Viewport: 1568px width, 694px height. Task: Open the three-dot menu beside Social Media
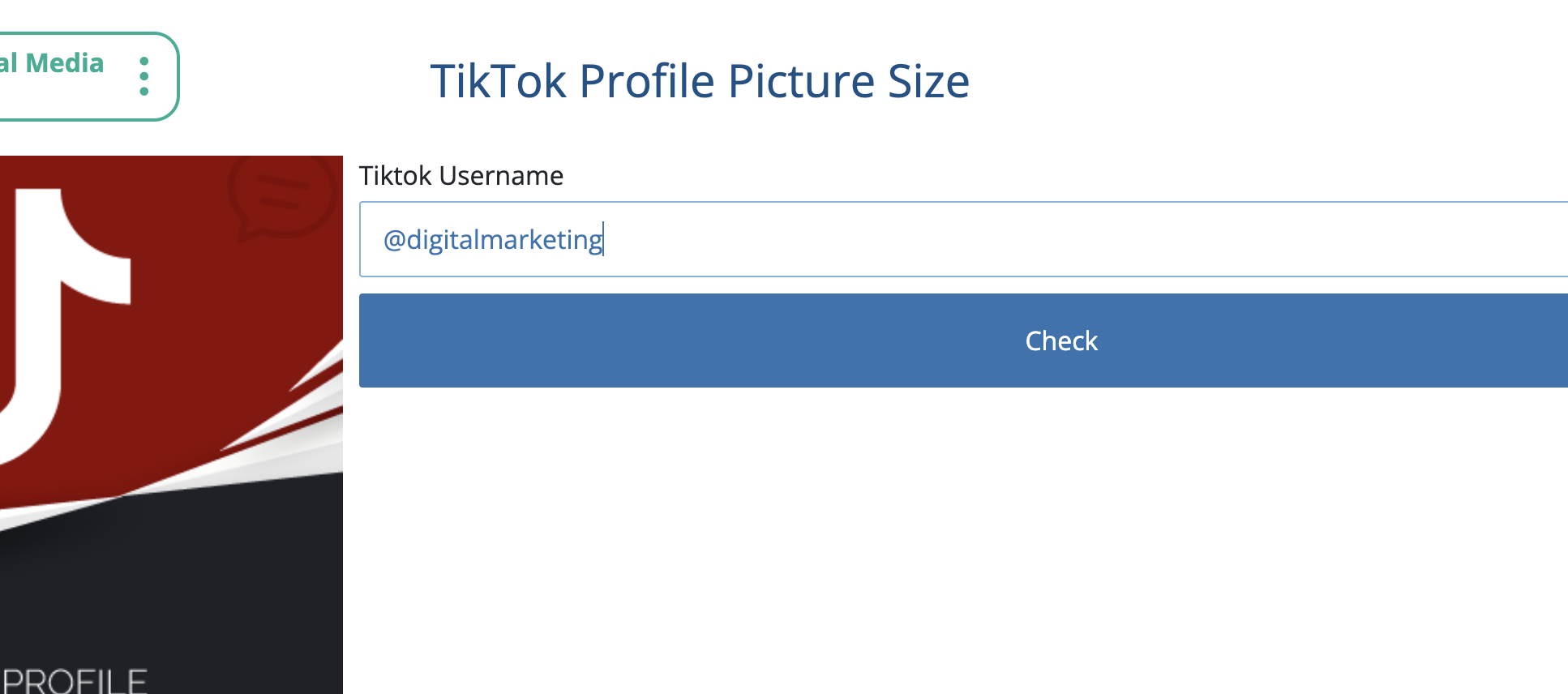pyautogui.click(x=144, y=76)
